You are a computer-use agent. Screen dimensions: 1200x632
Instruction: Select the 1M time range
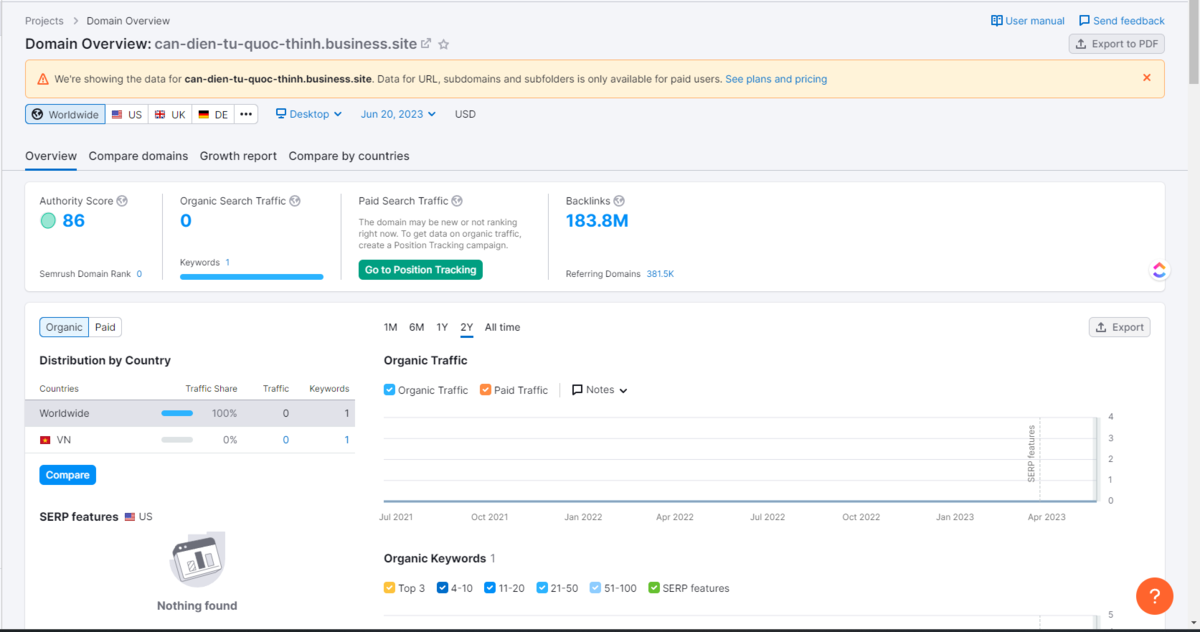coord(391,327)
